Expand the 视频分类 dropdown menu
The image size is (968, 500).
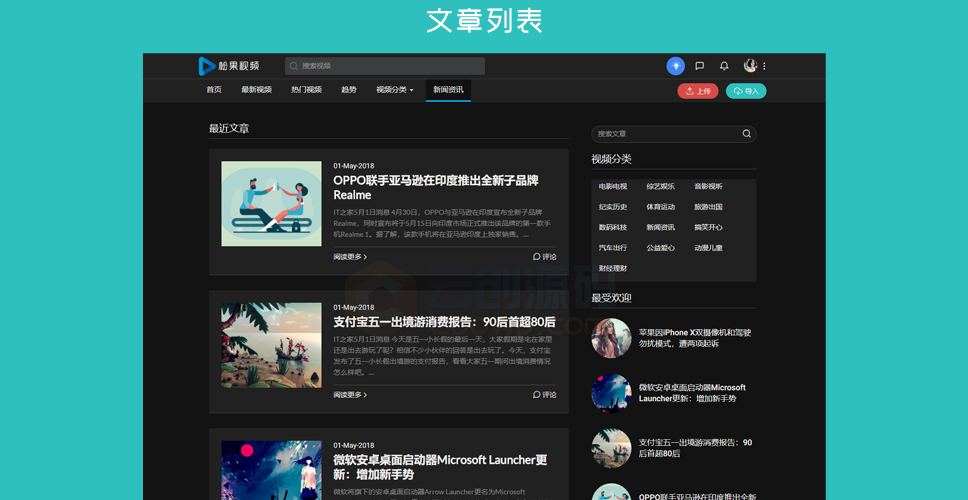[394, 90]
